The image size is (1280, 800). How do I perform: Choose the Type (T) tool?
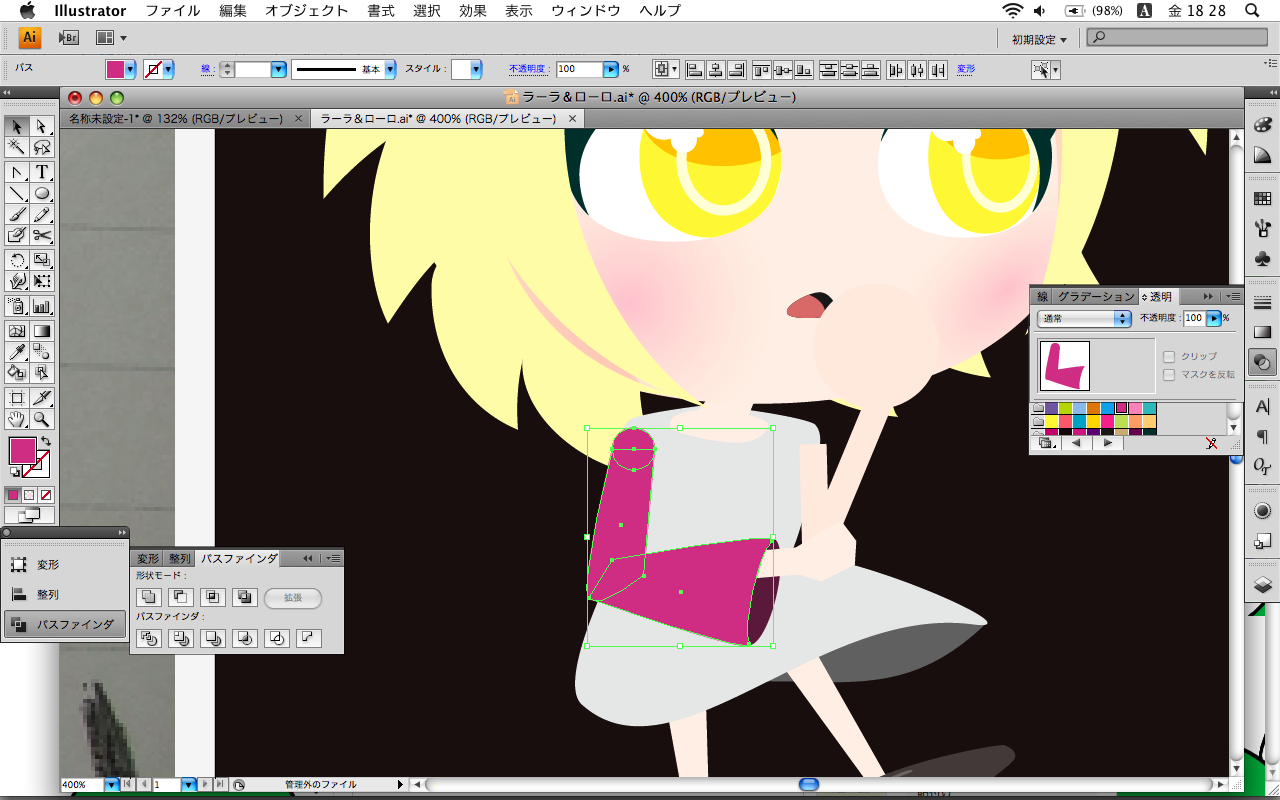point(42,172)
